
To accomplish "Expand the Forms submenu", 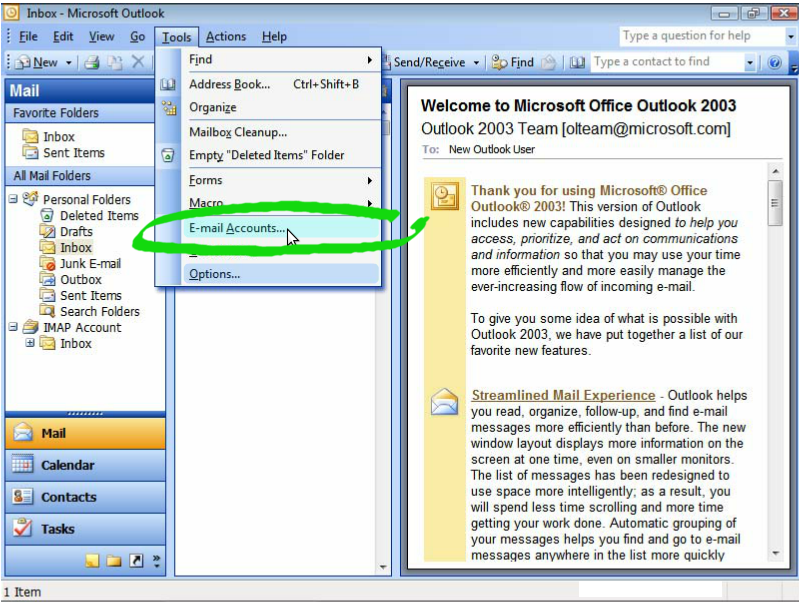I will click(281, 180).
